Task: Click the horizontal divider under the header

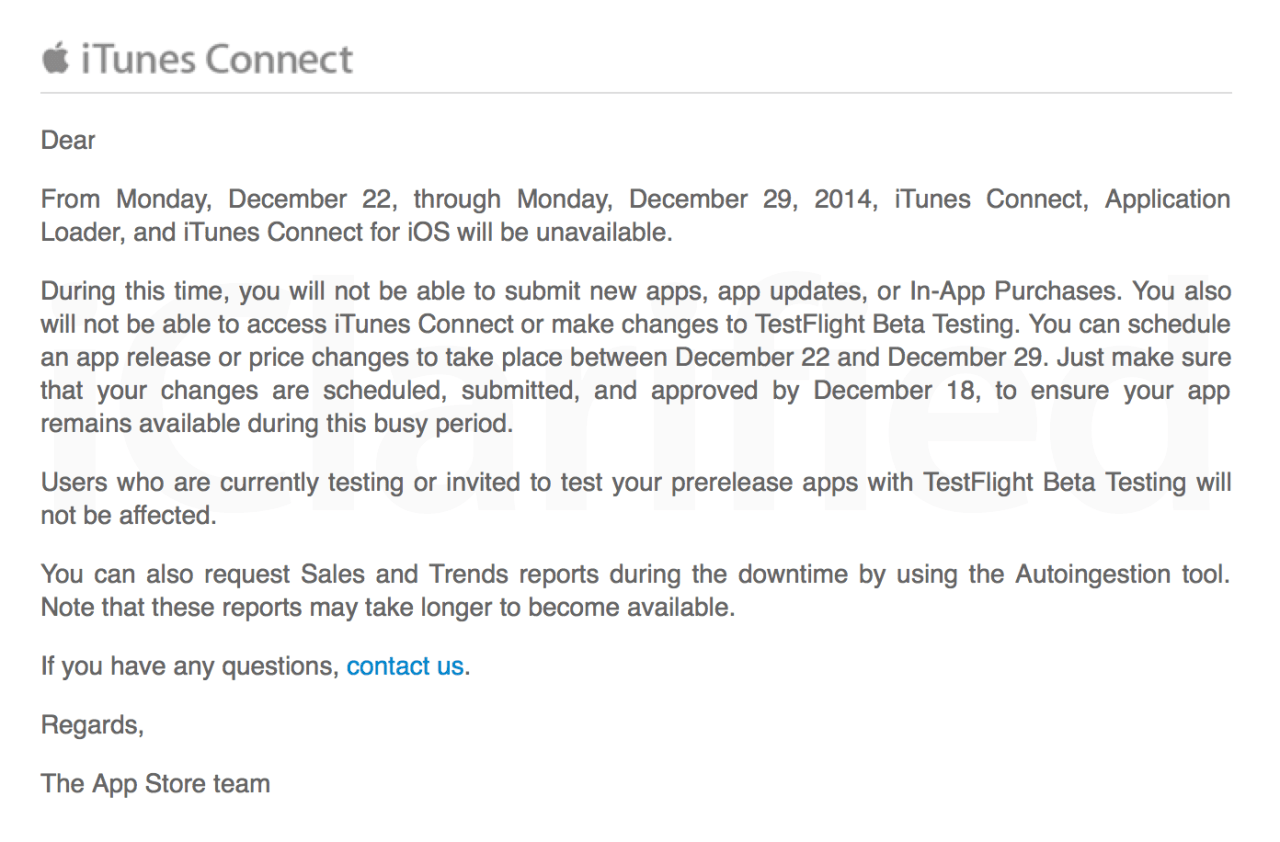Action: pyautogui.click(x=636, y=93)
